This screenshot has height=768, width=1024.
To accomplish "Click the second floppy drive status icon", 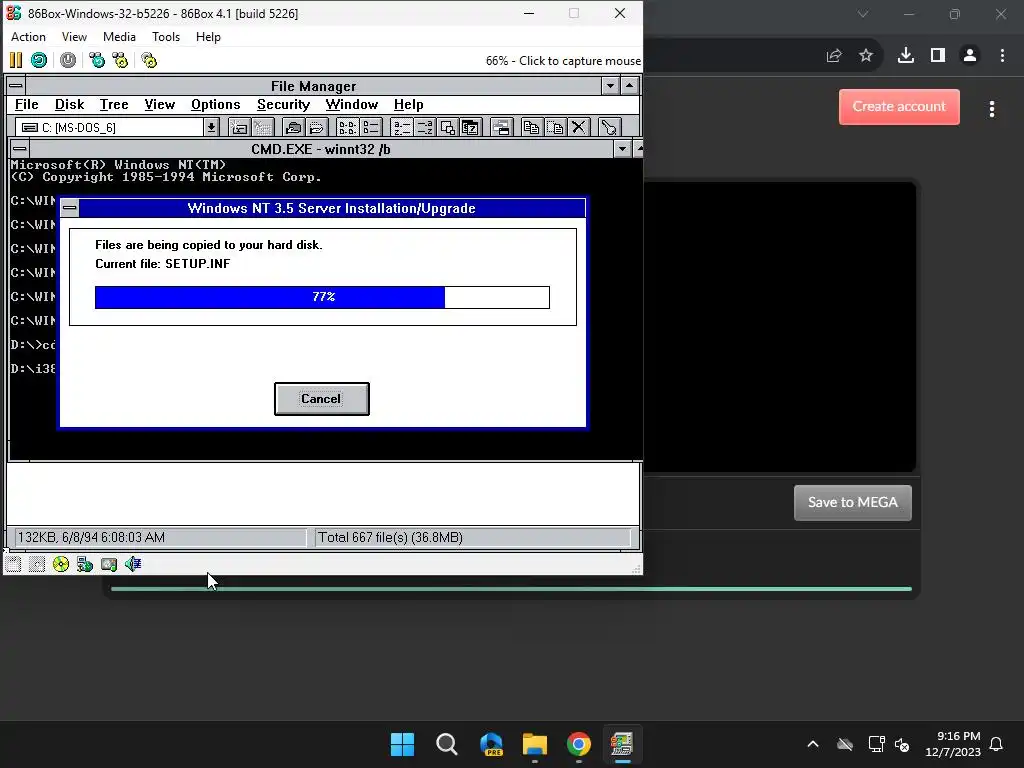I will coord(37,564).
